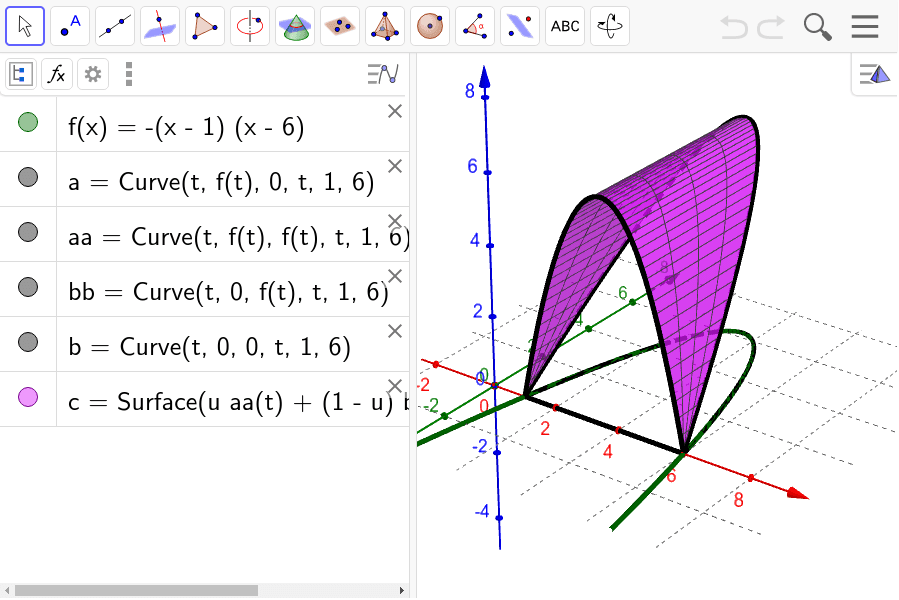Open the input fx panel
899x600 pixels.
[57, 74]
